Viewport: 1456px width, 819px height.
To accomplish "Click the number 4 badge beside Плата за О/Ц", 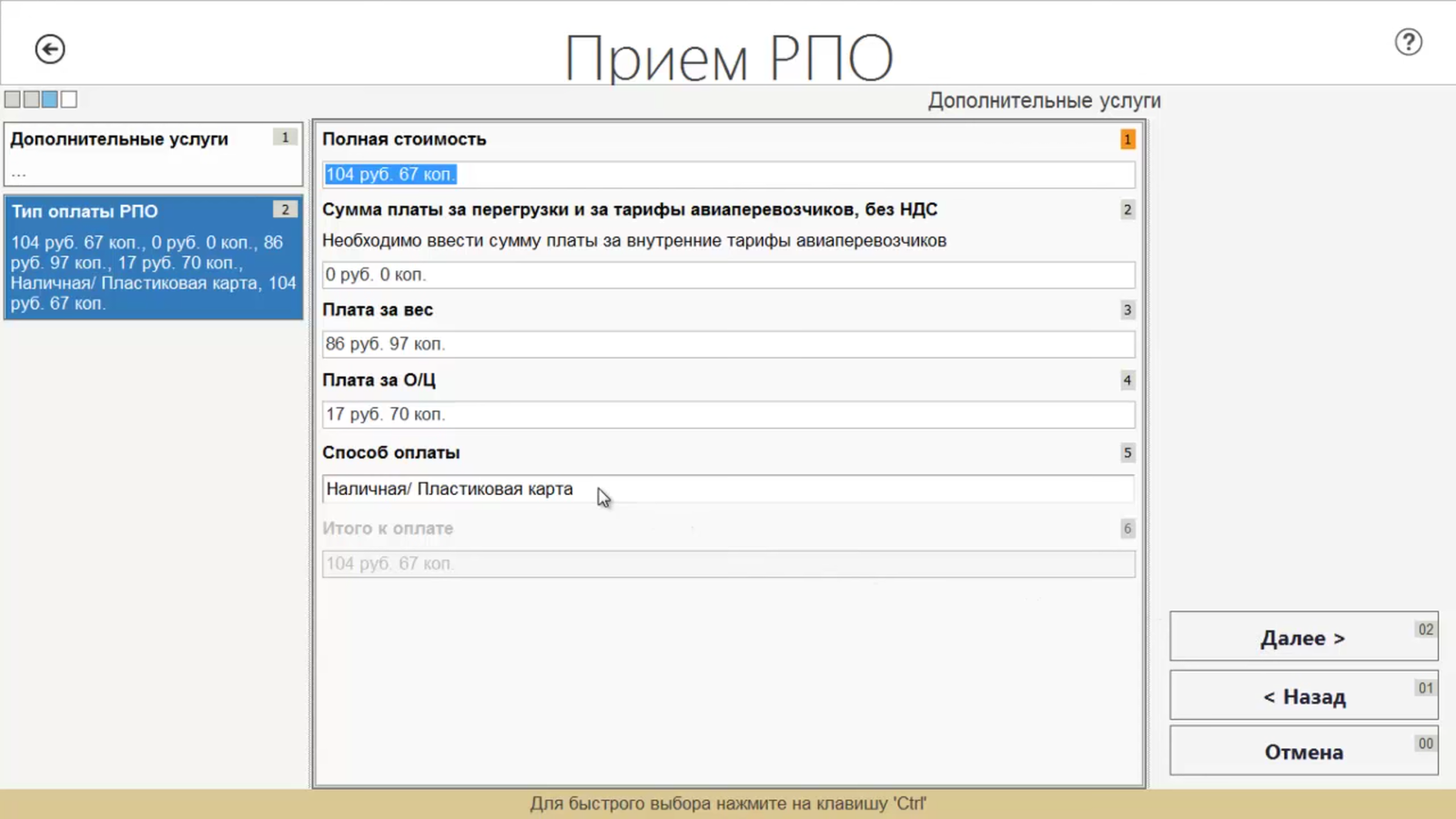I will [1127, 380].
